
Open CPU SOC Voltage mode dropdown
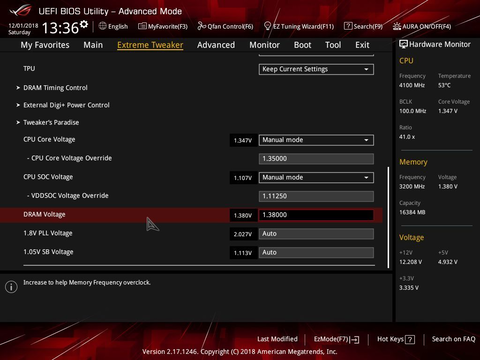point(316,177)
